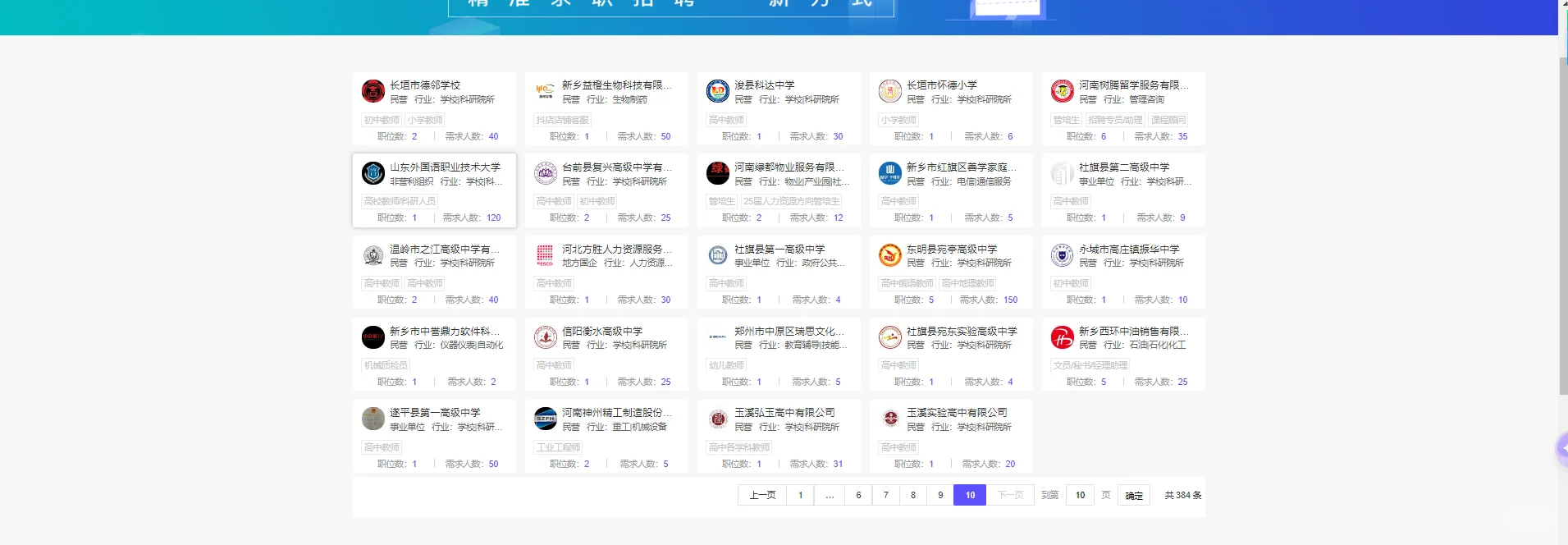Image resolution: width=1568 pixels, height=545 pixels.
Task: Click the 25届人力资源方向管培生 tag
Action: tap(791, 201)
